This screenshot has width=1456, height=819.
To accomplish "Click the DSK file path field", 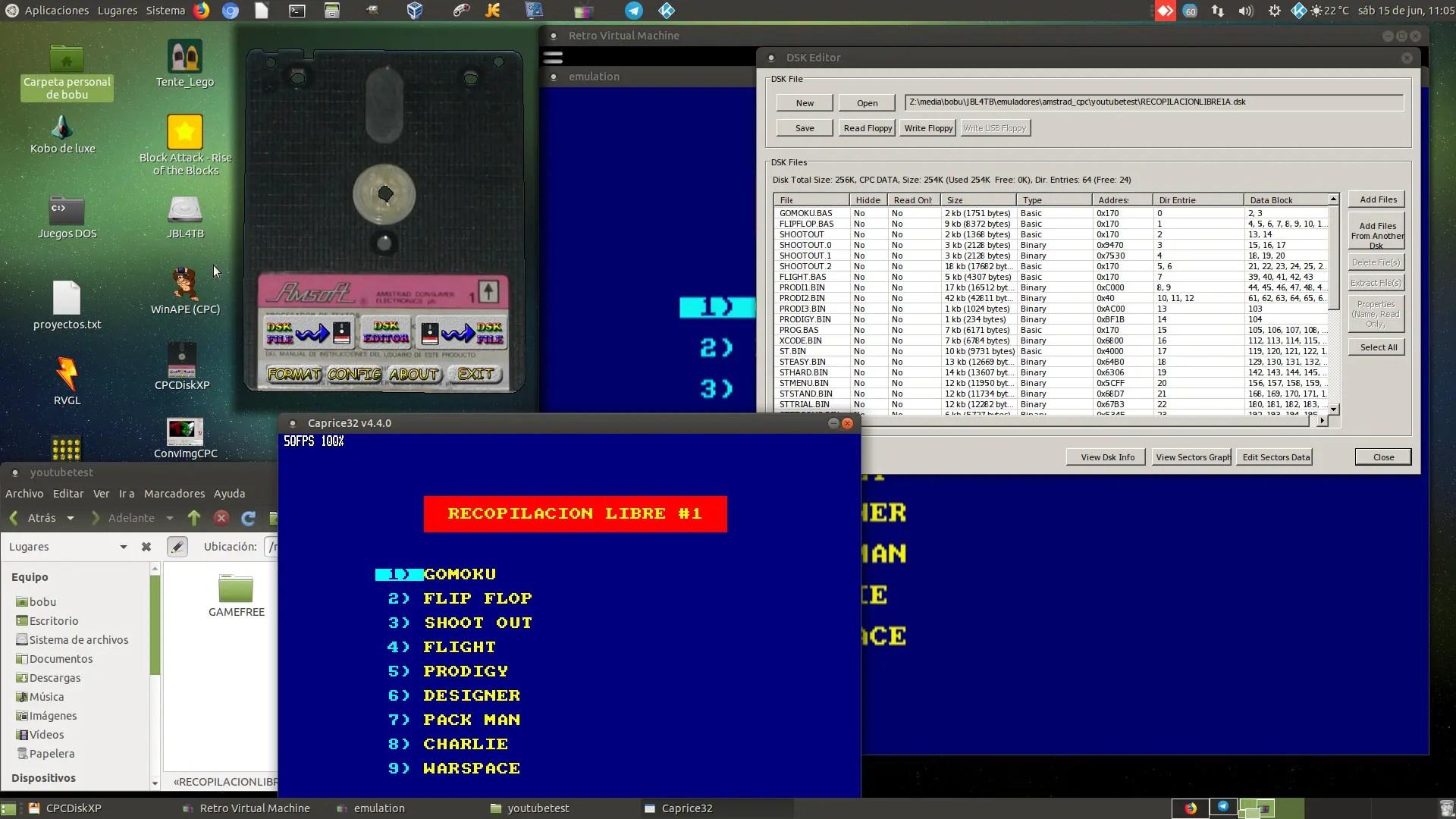I will [1153, 102].
